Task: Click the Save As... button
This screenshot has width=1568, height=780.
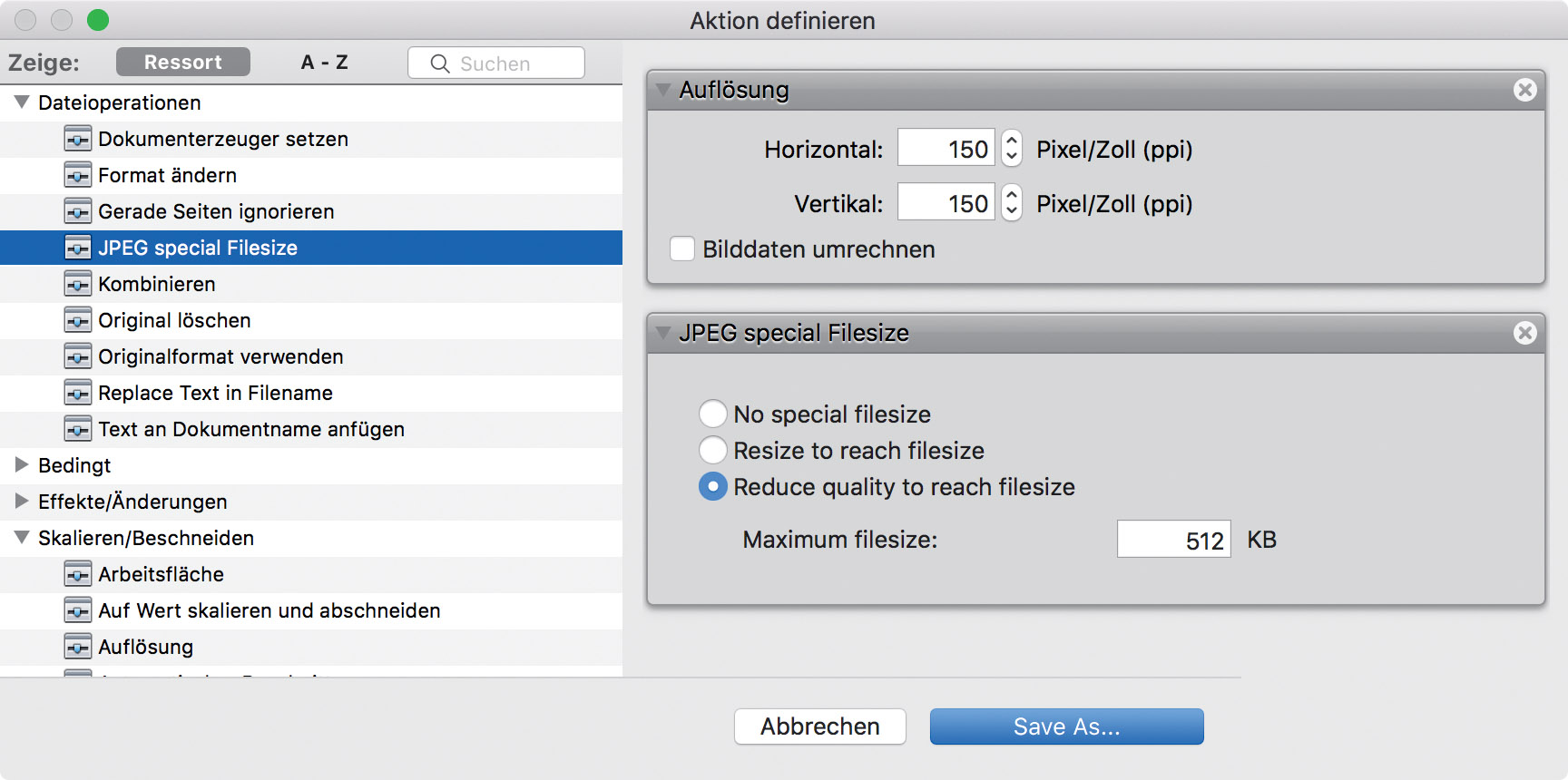Action: click(1066, 726)
